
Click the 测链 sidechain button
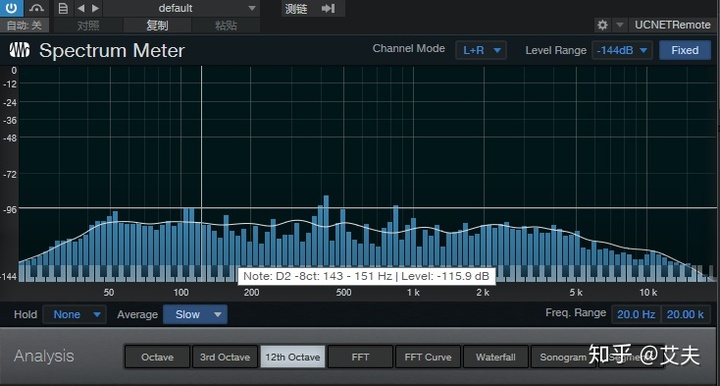[296, 8]
